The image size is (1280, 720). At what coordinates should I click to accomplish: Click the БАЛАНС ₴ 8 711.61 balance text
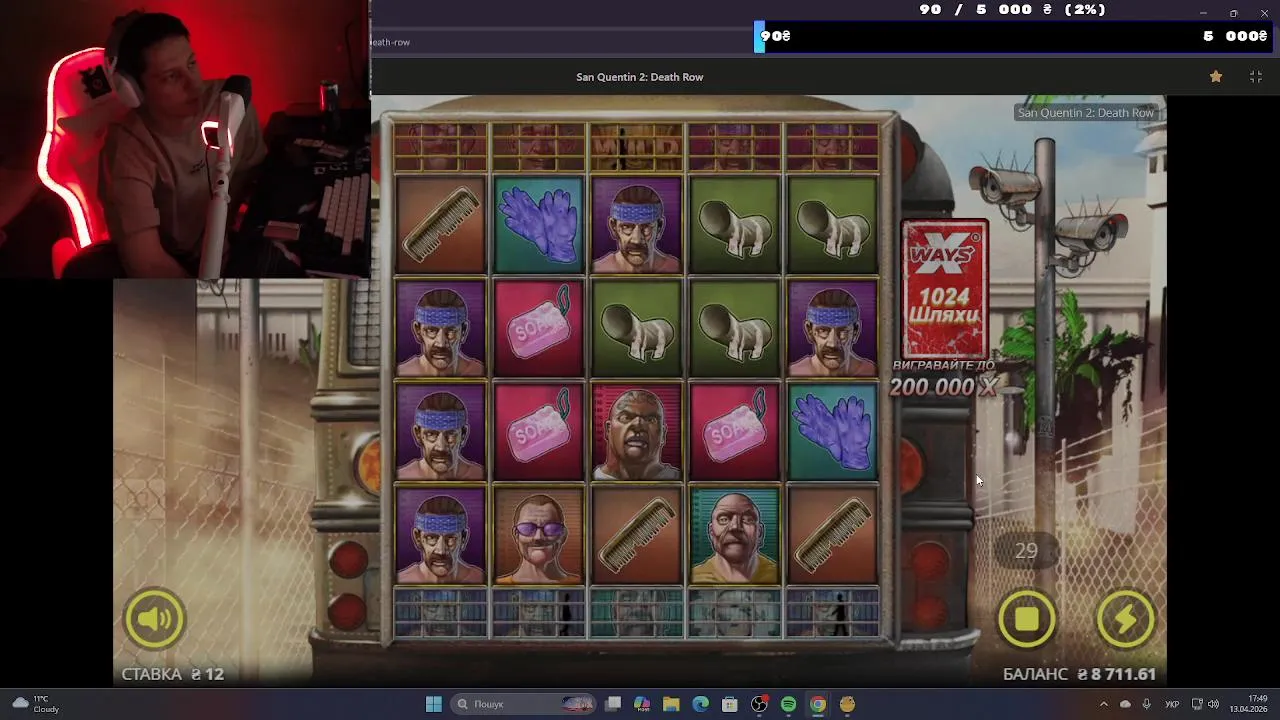coord(1079,674)
